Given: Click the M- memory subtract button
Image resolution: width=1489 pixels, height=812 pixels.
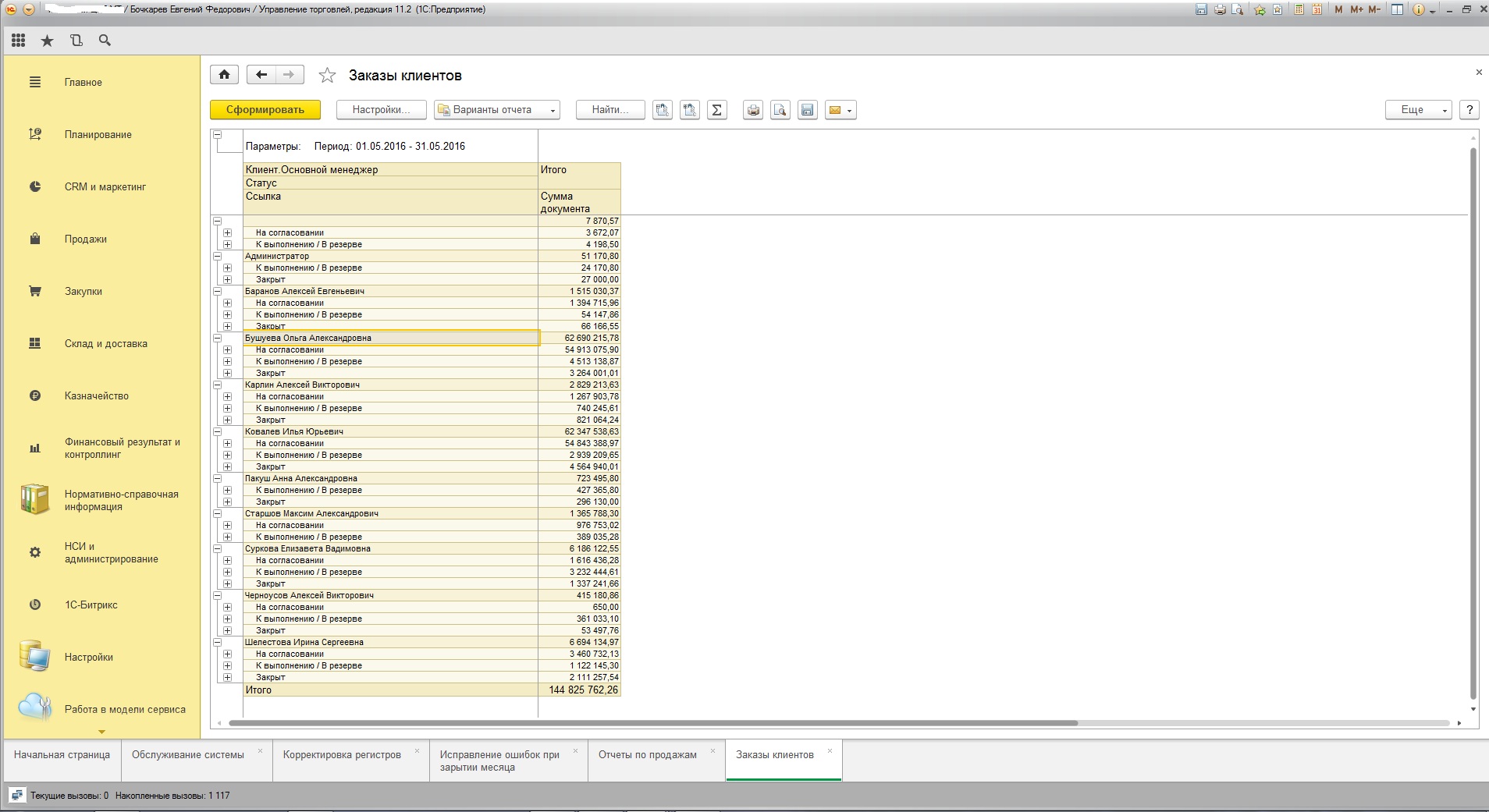Looking at the screenshot, I should (x=1374, y=9).
